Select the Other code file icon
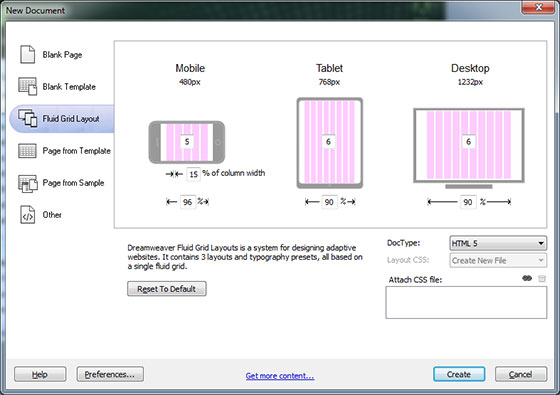This screenshot has height=395, width=560. point(28,215)
